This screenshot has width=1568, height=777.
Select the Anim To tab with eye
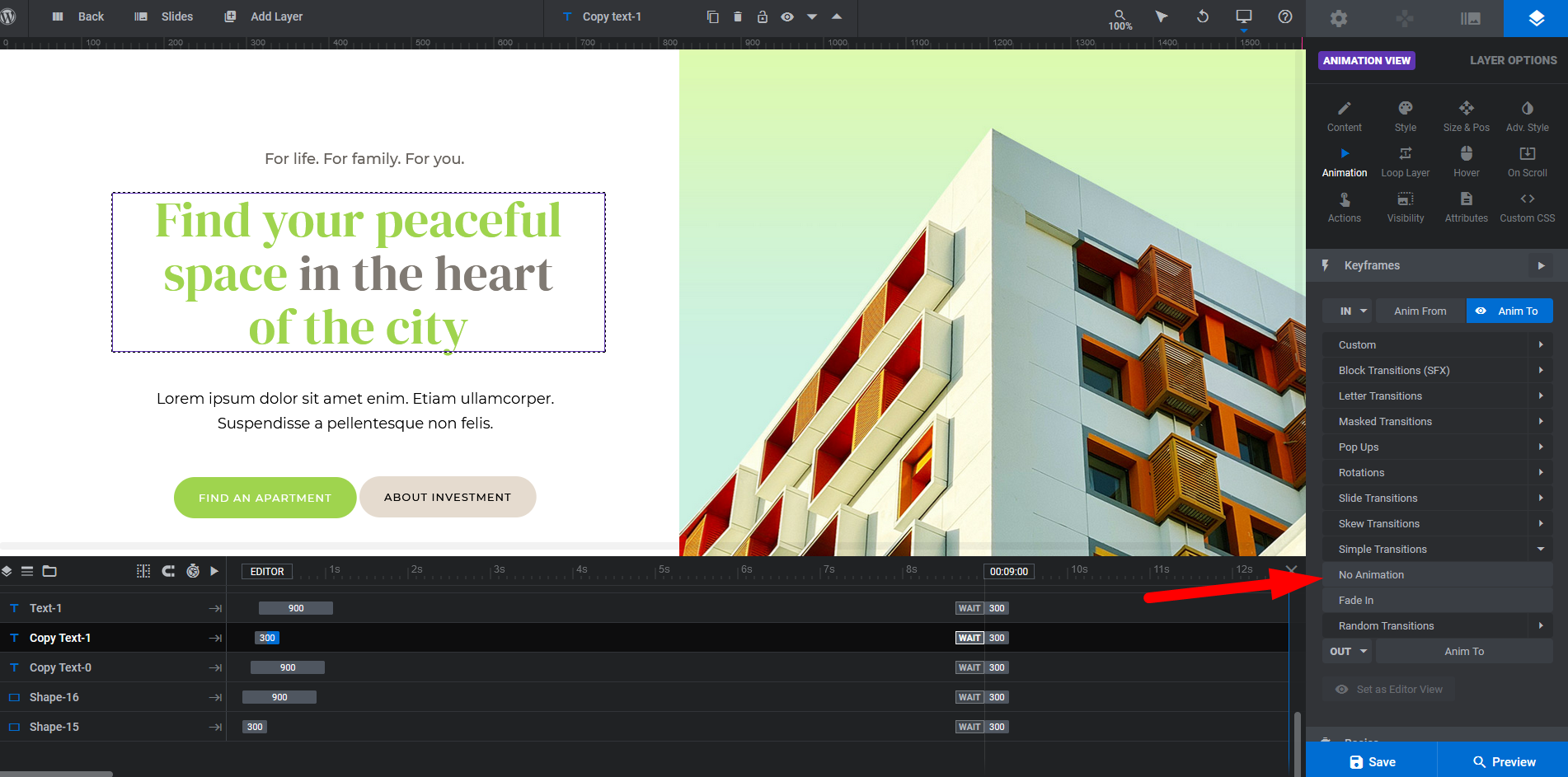[1509, 311]
